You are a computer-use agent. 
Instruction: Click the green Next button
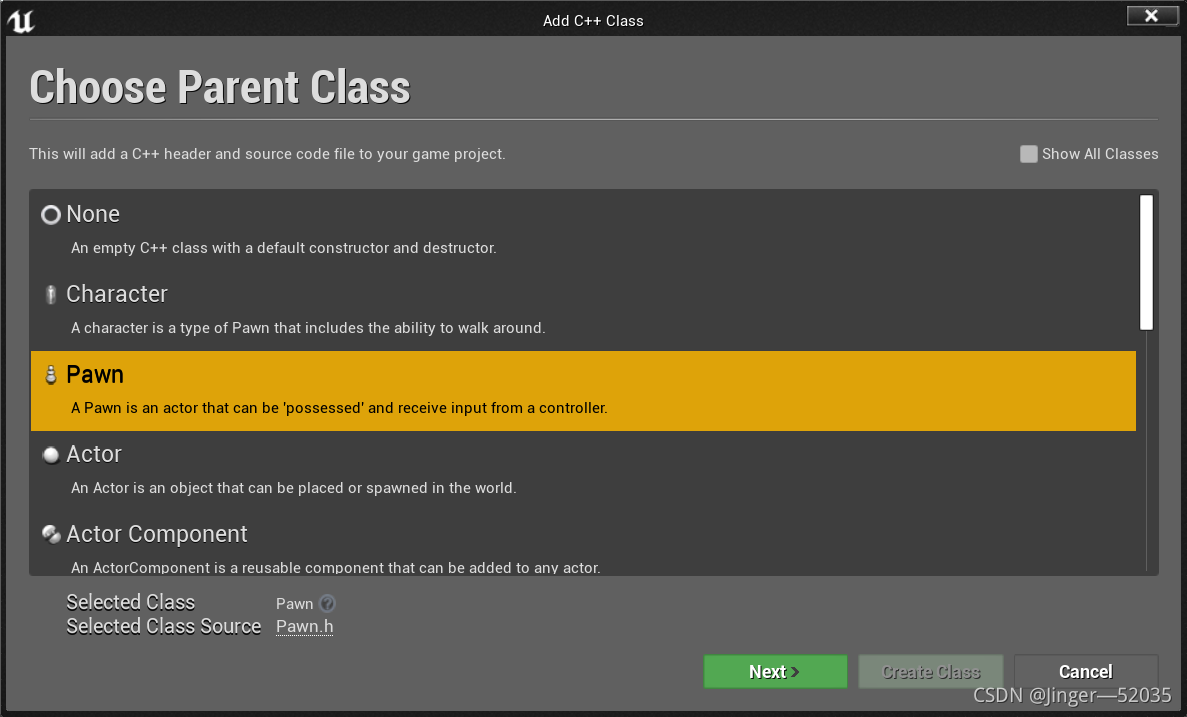(x=775, y=672)
